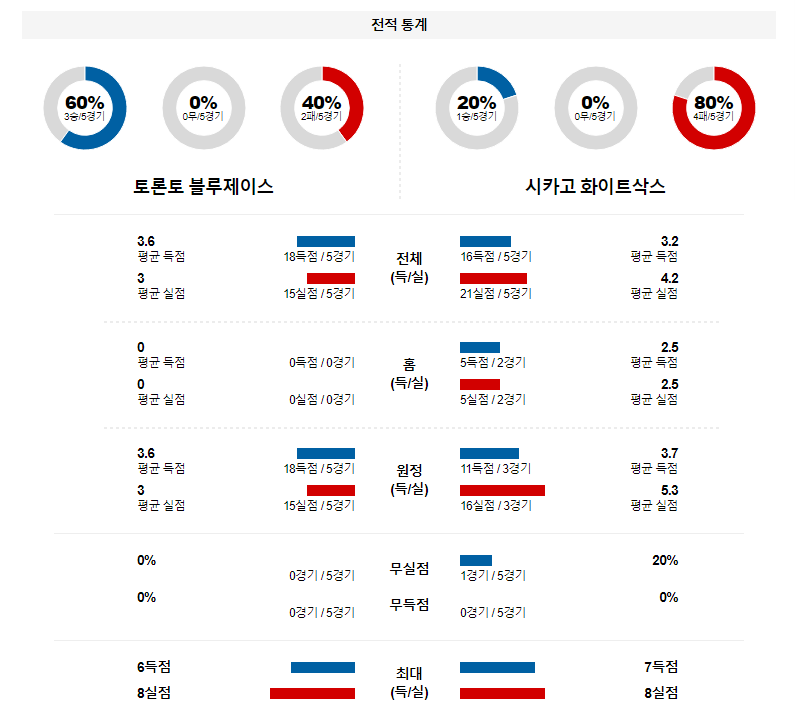Click Chicago's blue 16득점 overall bar
795x723 pixels.
click(485, 241)
